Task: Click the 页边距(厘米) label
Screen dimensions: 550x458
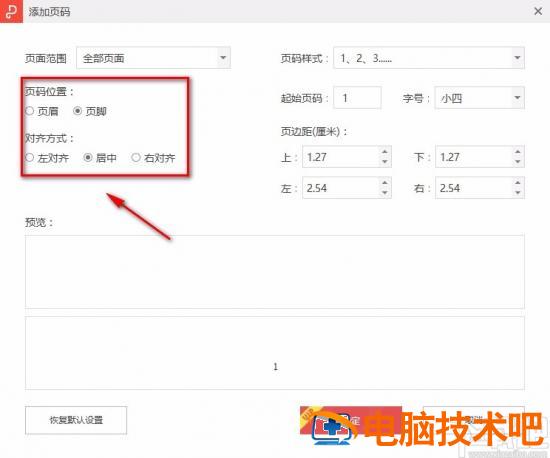Action: (x=314, y=132)
